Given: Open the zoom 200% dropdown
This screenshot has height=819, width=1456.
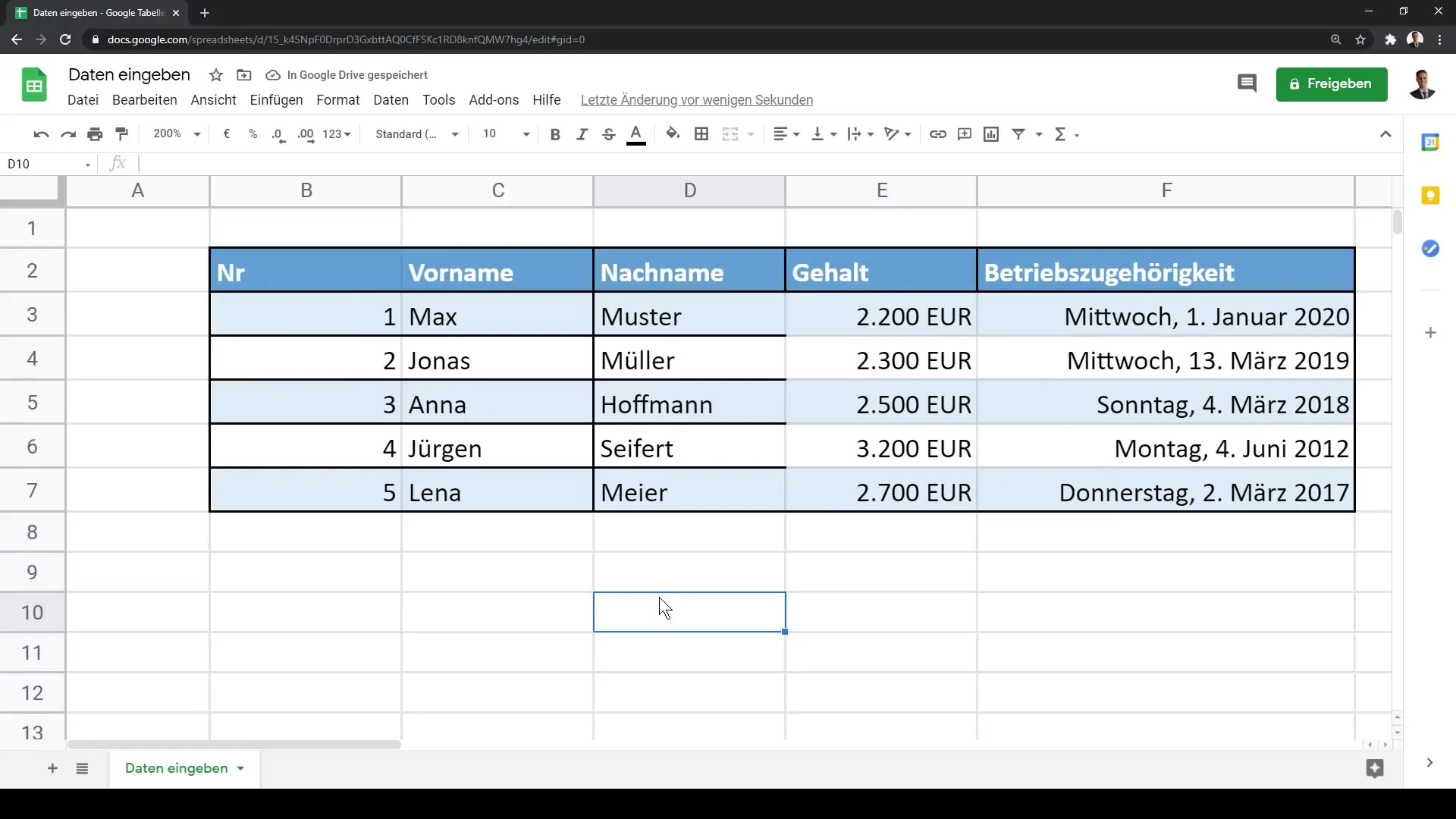Looking at the screenshot, I should tap(177, 134).
